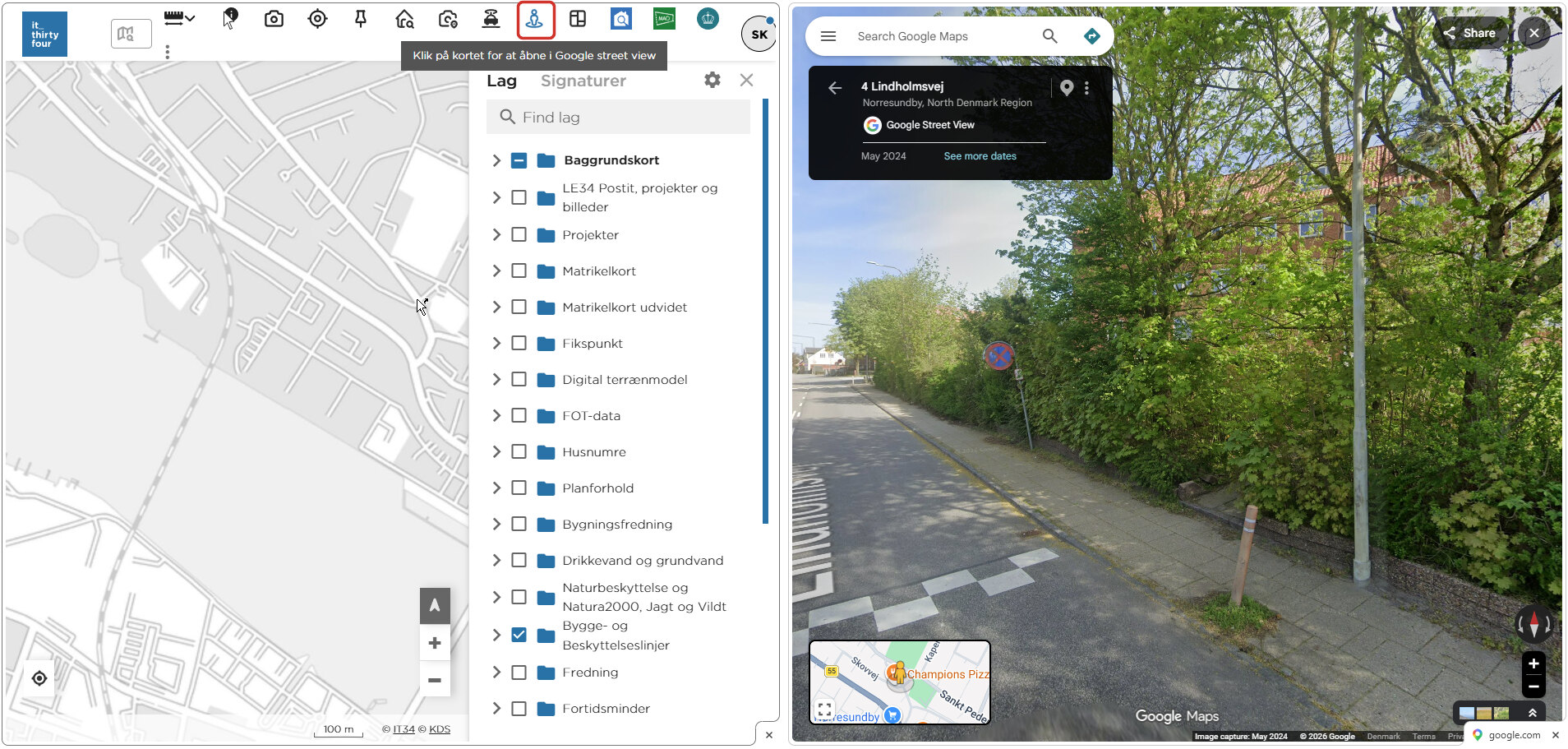1568x749 pixels.
Task: Check the Fikspunkt layer checkbox
Action: 519,343
